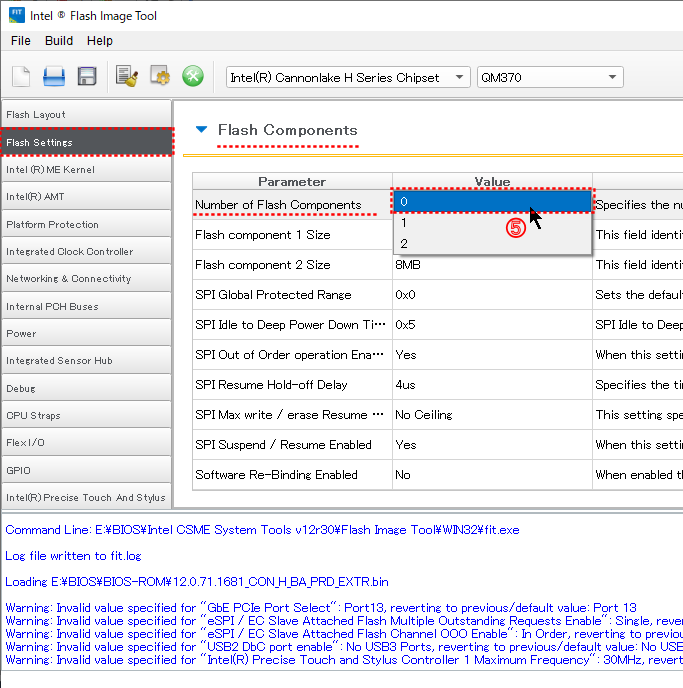Screen dimensions: 683x688
Task: Open the Build menu
Action: [59, 41]
